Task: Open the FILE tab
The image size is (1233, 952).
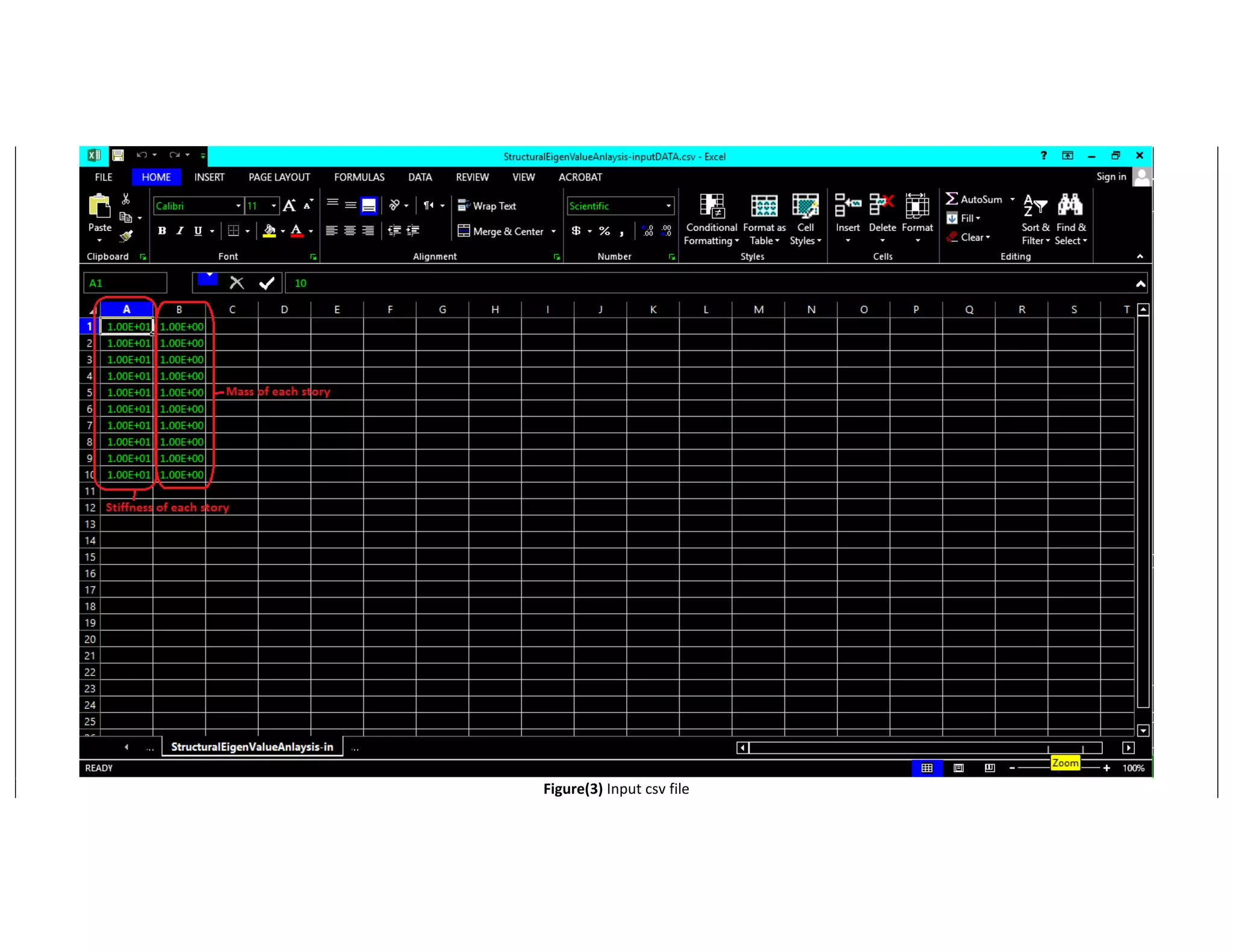Action: pos(104,177)
